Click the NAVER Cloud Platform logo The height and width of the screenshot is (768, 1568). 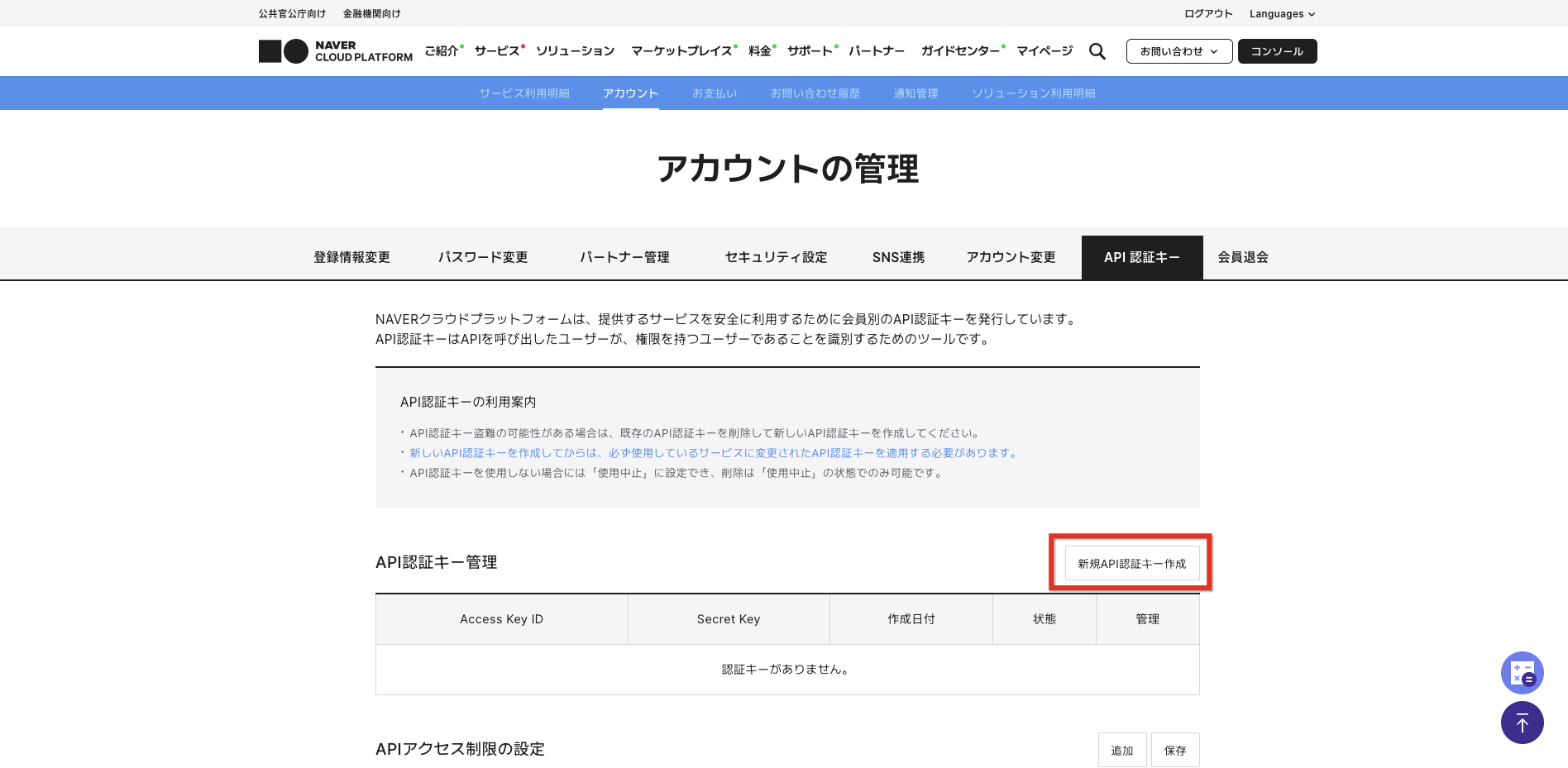coord(336,51)
